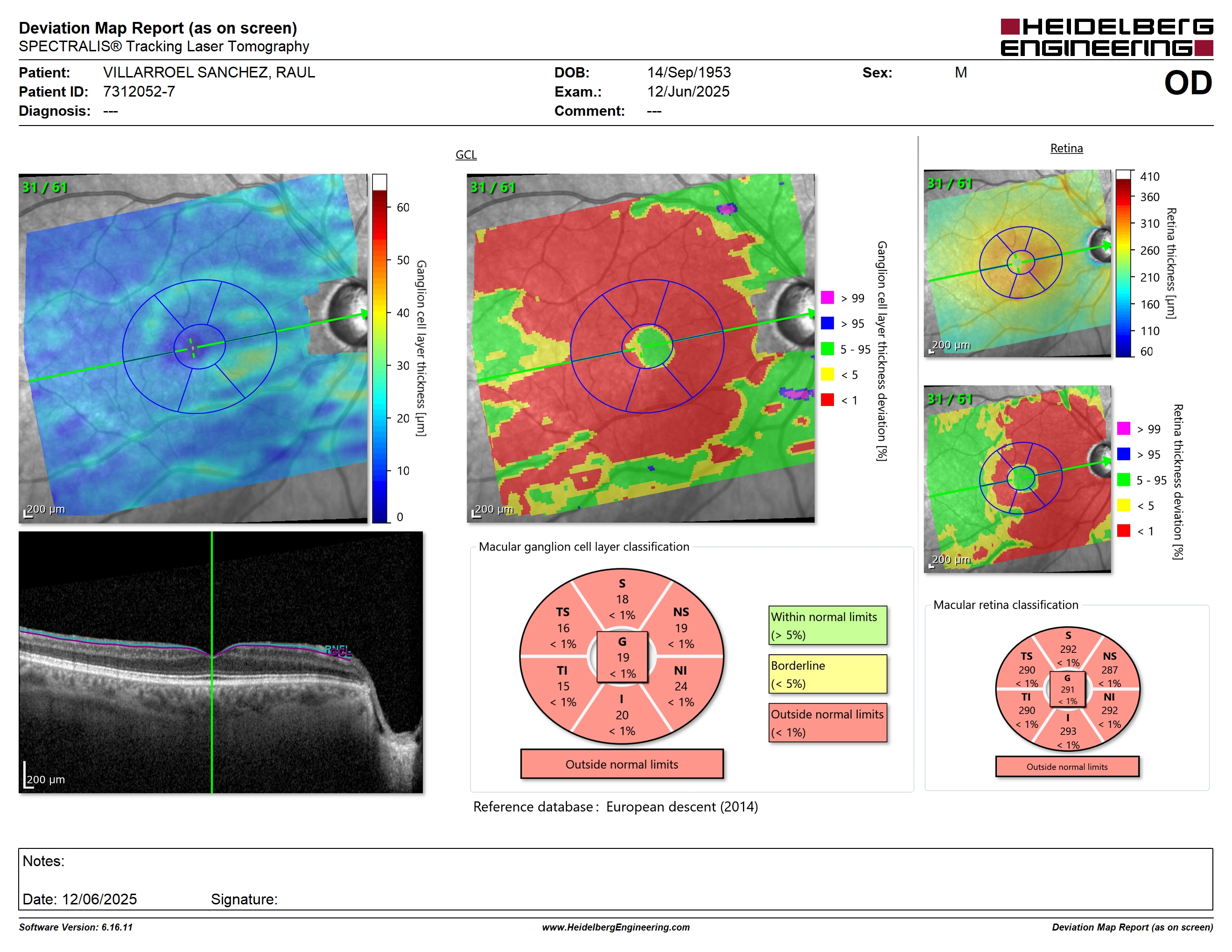Click the Sex value M
The height and width of the screenshot is (952, 1232).
point(961,73)
